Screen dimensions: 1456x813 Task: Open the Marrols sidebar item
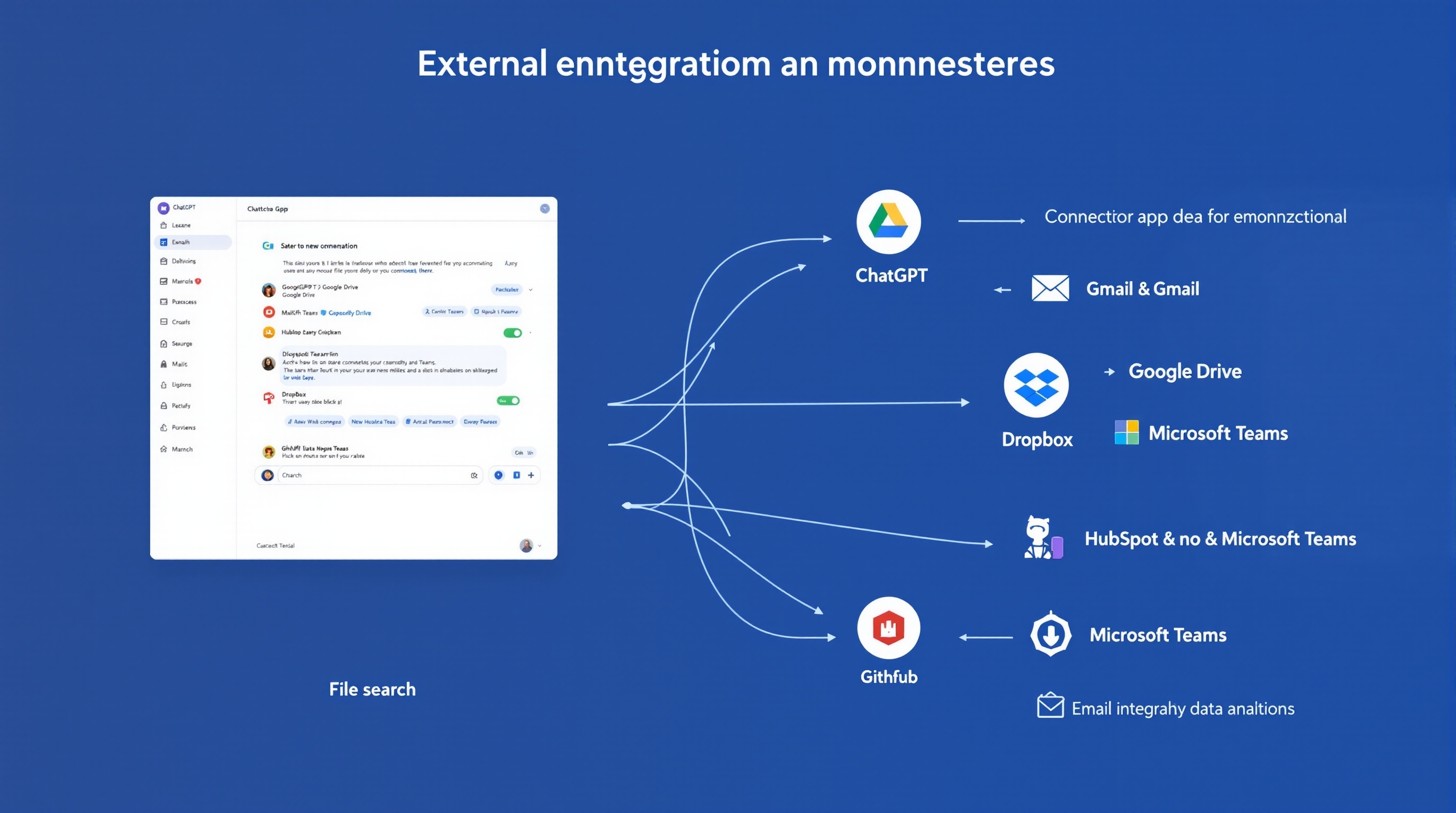192,281
